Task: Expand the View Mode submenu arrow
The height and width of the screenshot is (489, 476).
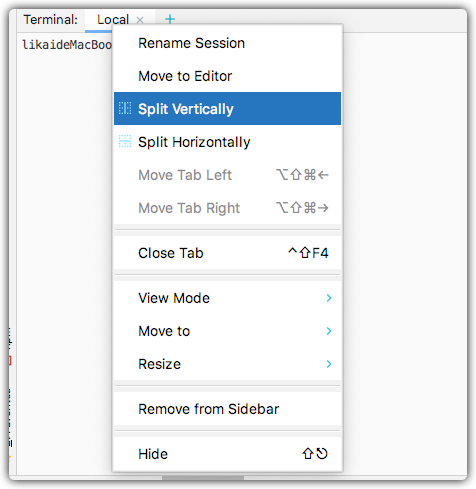Action: 329,298
